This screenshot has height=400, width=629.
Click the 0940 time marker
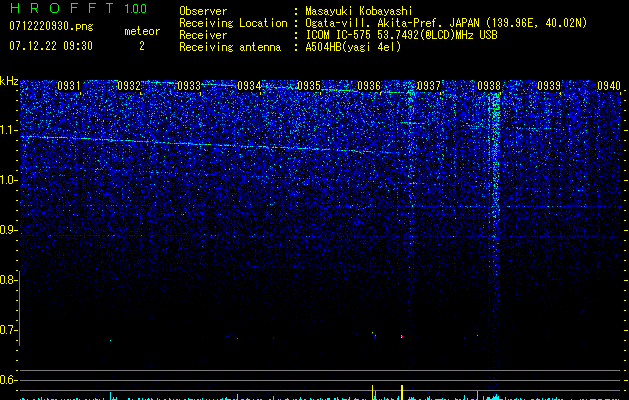tap(609, 85)
